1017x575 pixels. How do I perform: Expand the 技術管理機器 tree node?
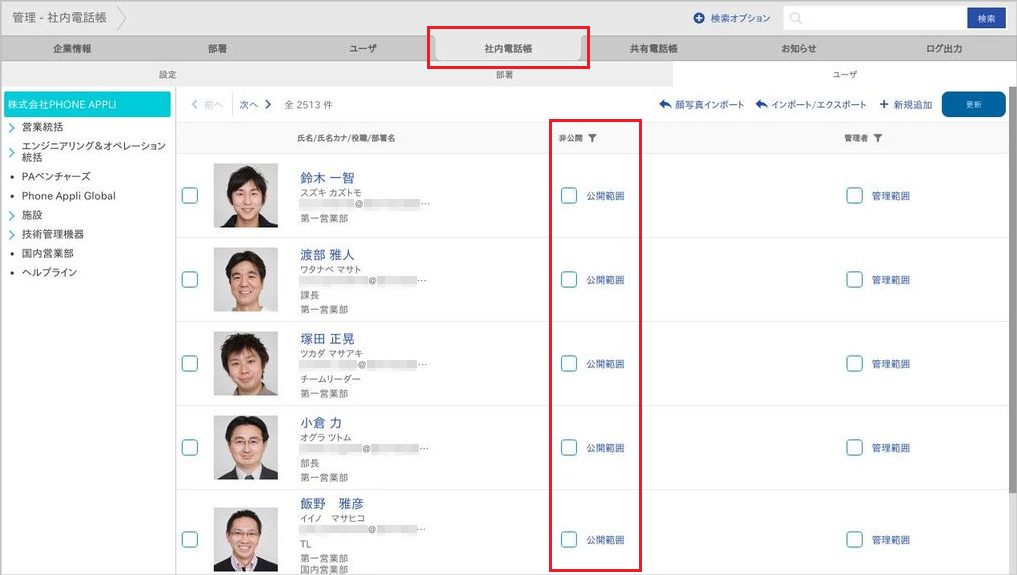coord(11,234)
